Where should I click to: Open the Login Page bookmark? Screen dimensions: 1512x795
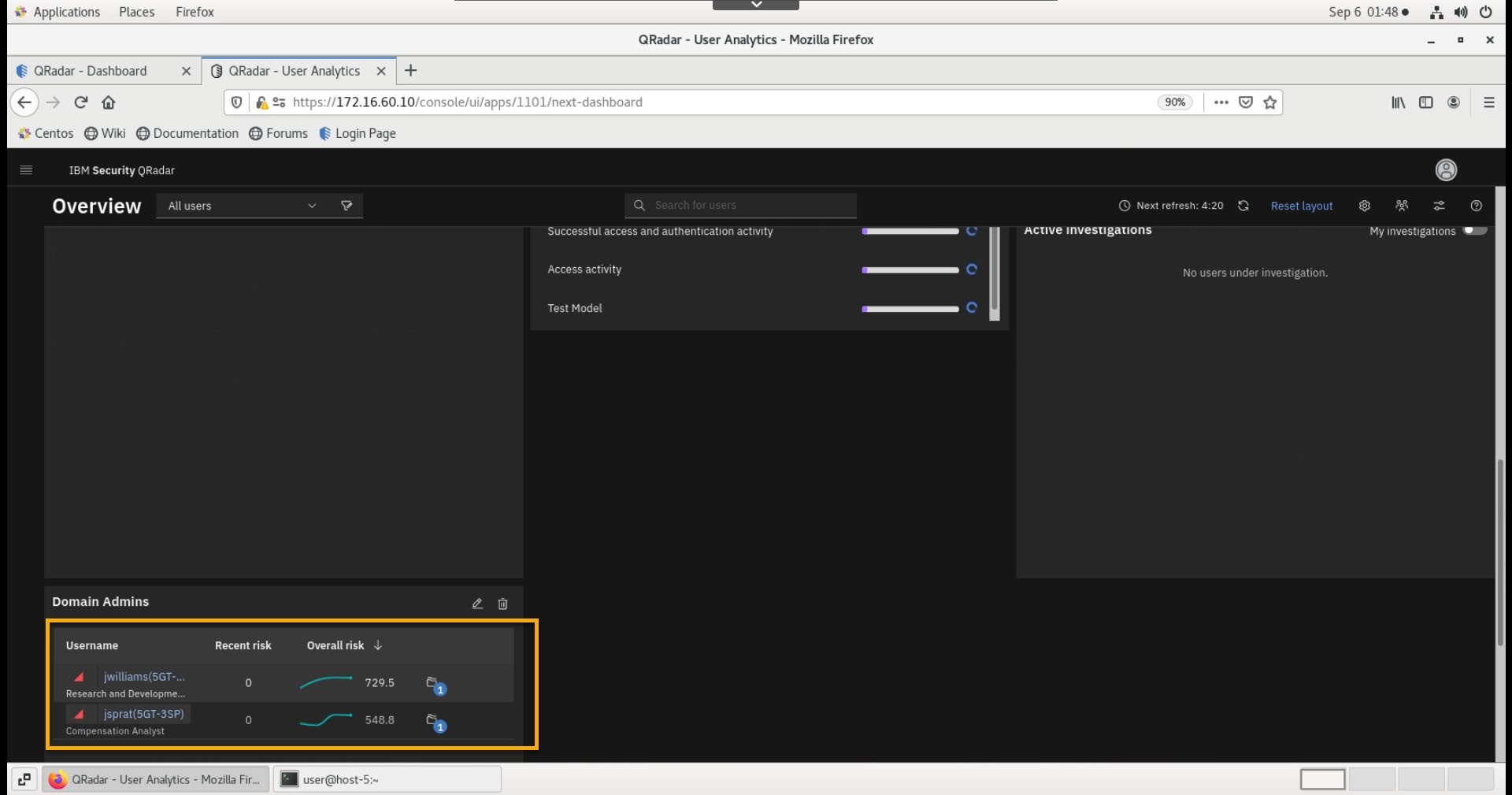click(358, 133)
